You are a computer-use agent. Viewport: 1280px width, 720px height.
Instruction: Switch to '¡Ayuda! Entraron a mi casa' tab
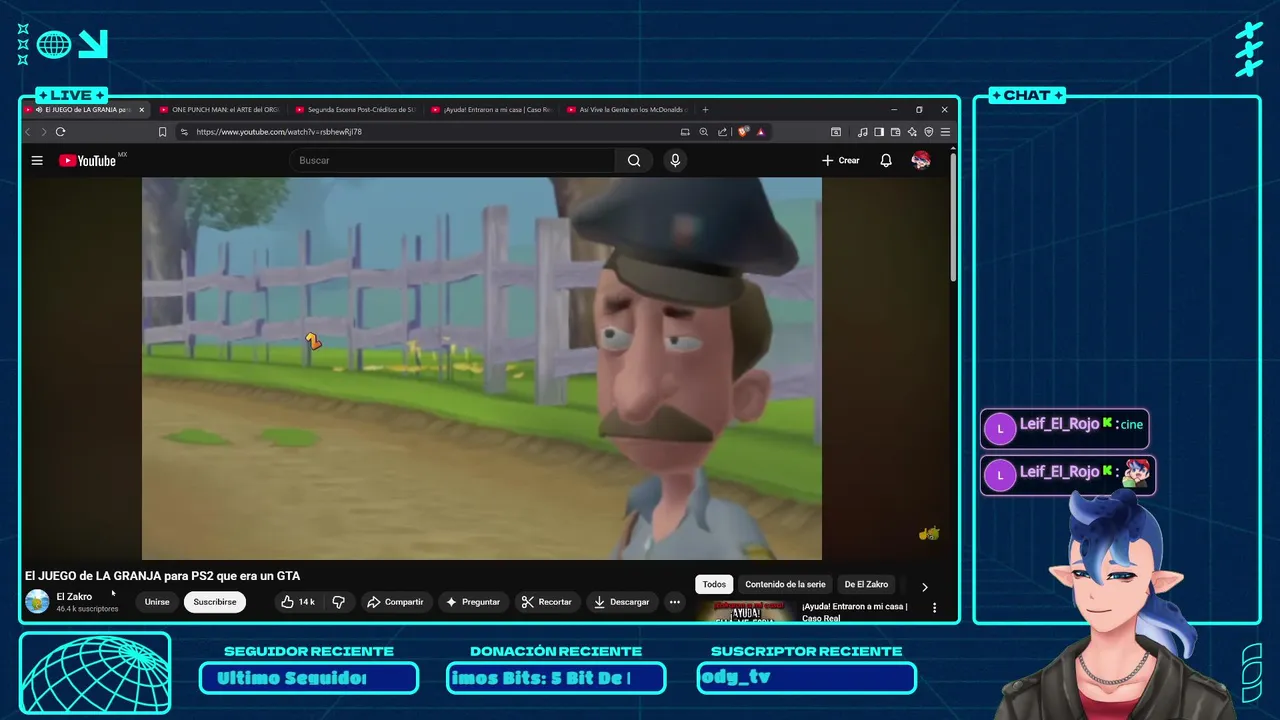(x=491, y=110)
